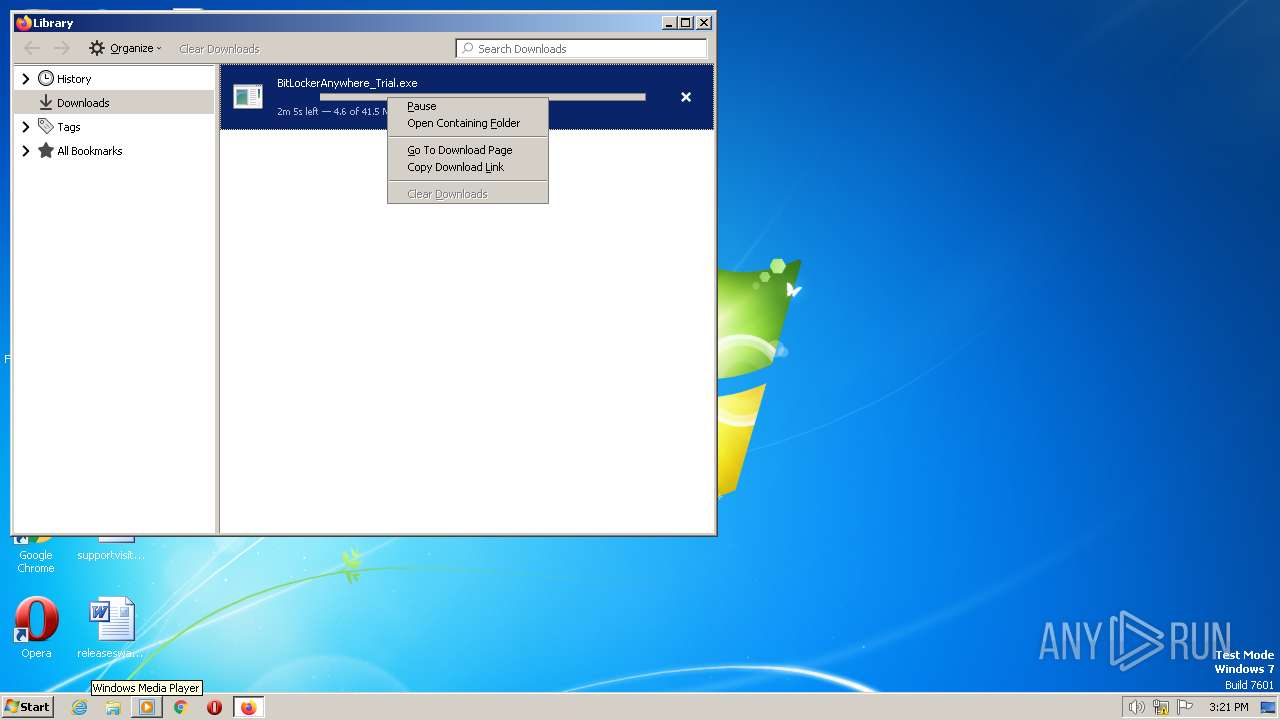Click the supportvisit desktop file
Screen dimensions: 1280x720
(111, 549)
